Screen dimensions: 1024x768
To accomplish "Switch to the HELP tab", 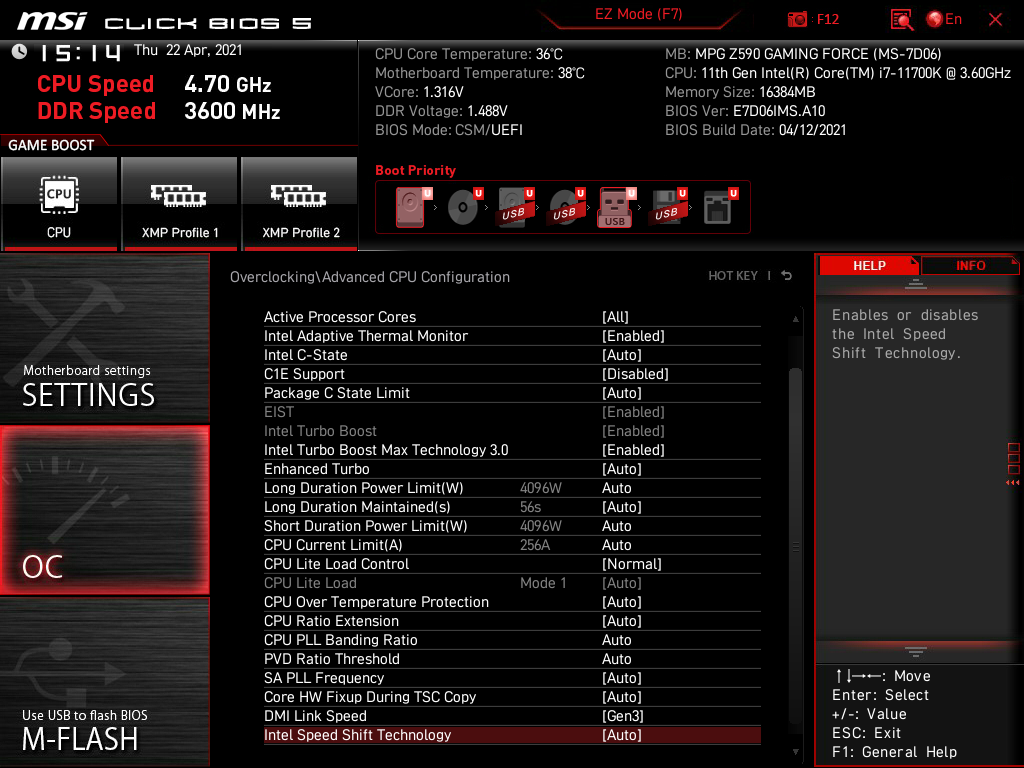I will click(x=869, y=265).
